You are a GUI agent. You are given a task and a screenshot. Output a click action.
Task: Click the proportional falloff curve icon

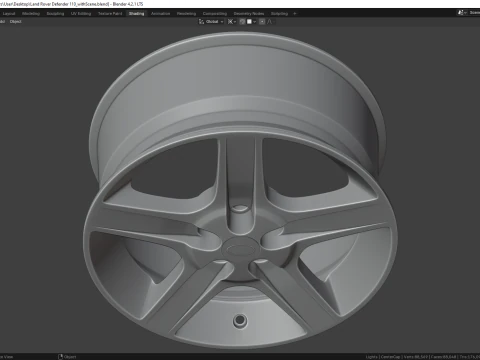[270, 22]
